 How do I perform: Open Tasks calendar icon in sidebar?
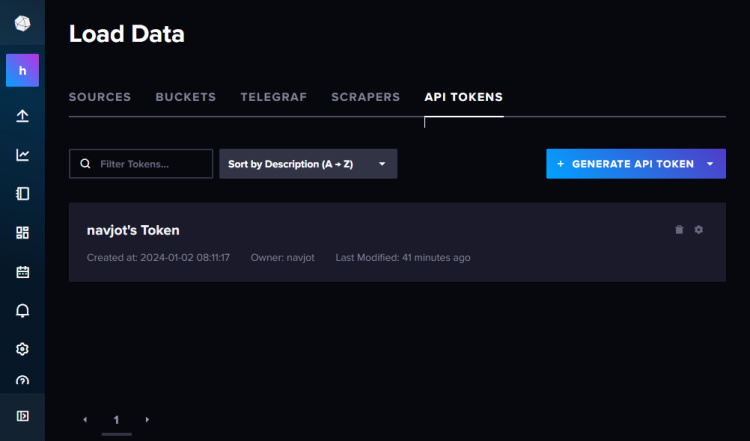(x=22, y=272)
